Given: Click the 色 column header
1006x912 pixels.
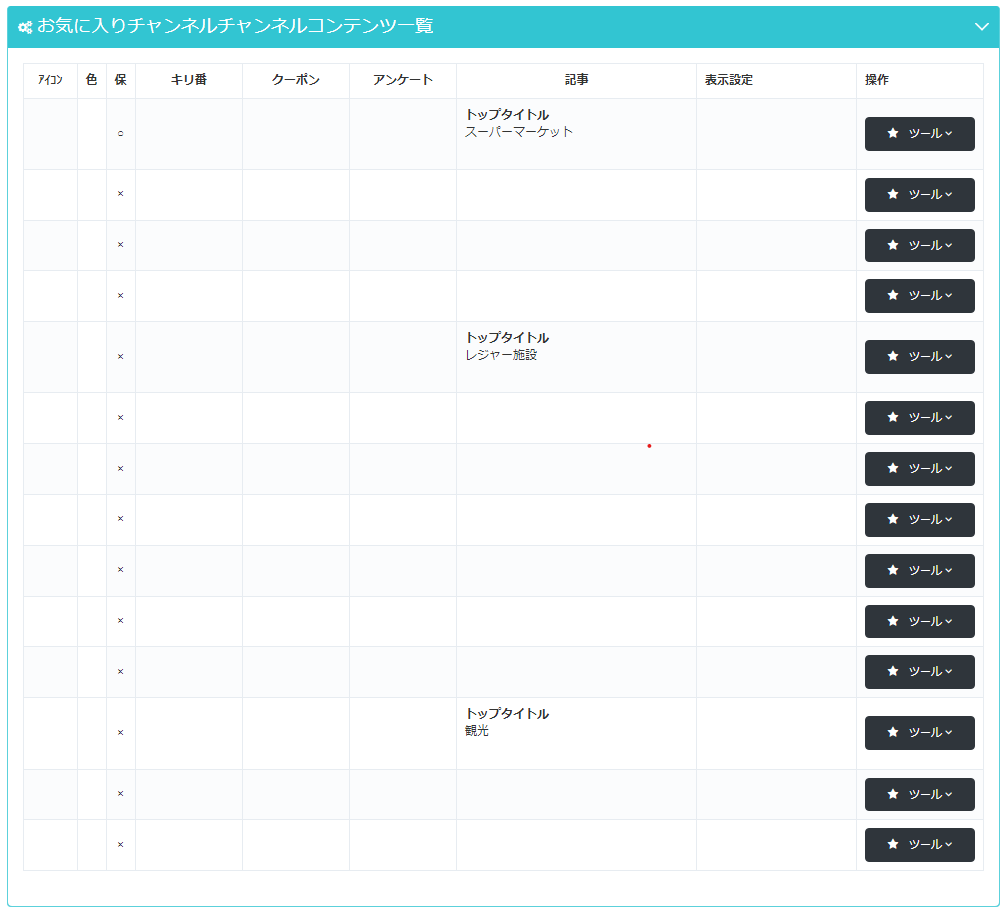Looking at the screenshot, I should [92, 80].
